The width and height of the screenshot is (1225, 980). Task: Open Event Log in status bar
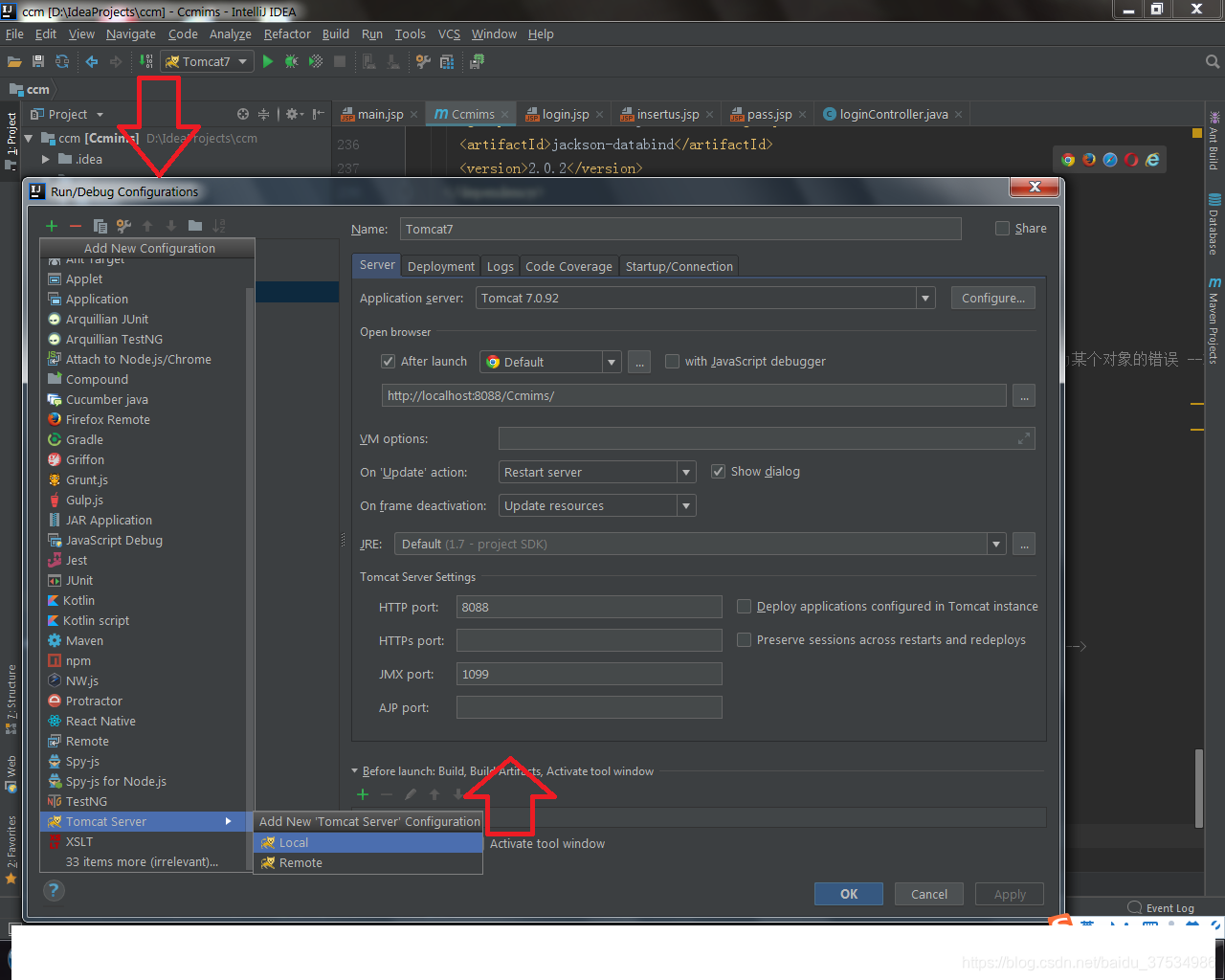pyautogui.click(x=1161, y=908)
